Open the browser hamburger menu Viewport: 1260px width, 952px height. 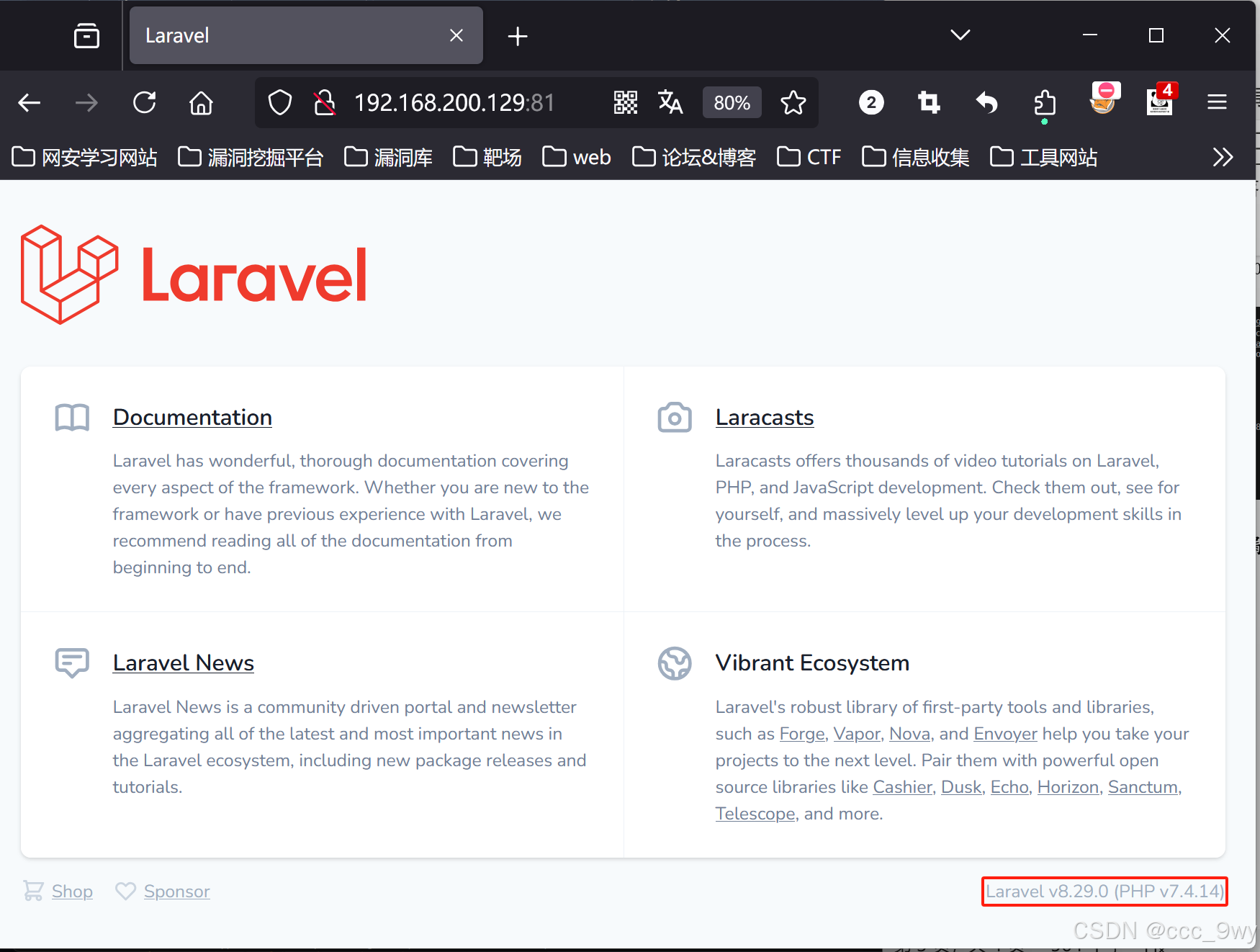[x=1217, y=103]
